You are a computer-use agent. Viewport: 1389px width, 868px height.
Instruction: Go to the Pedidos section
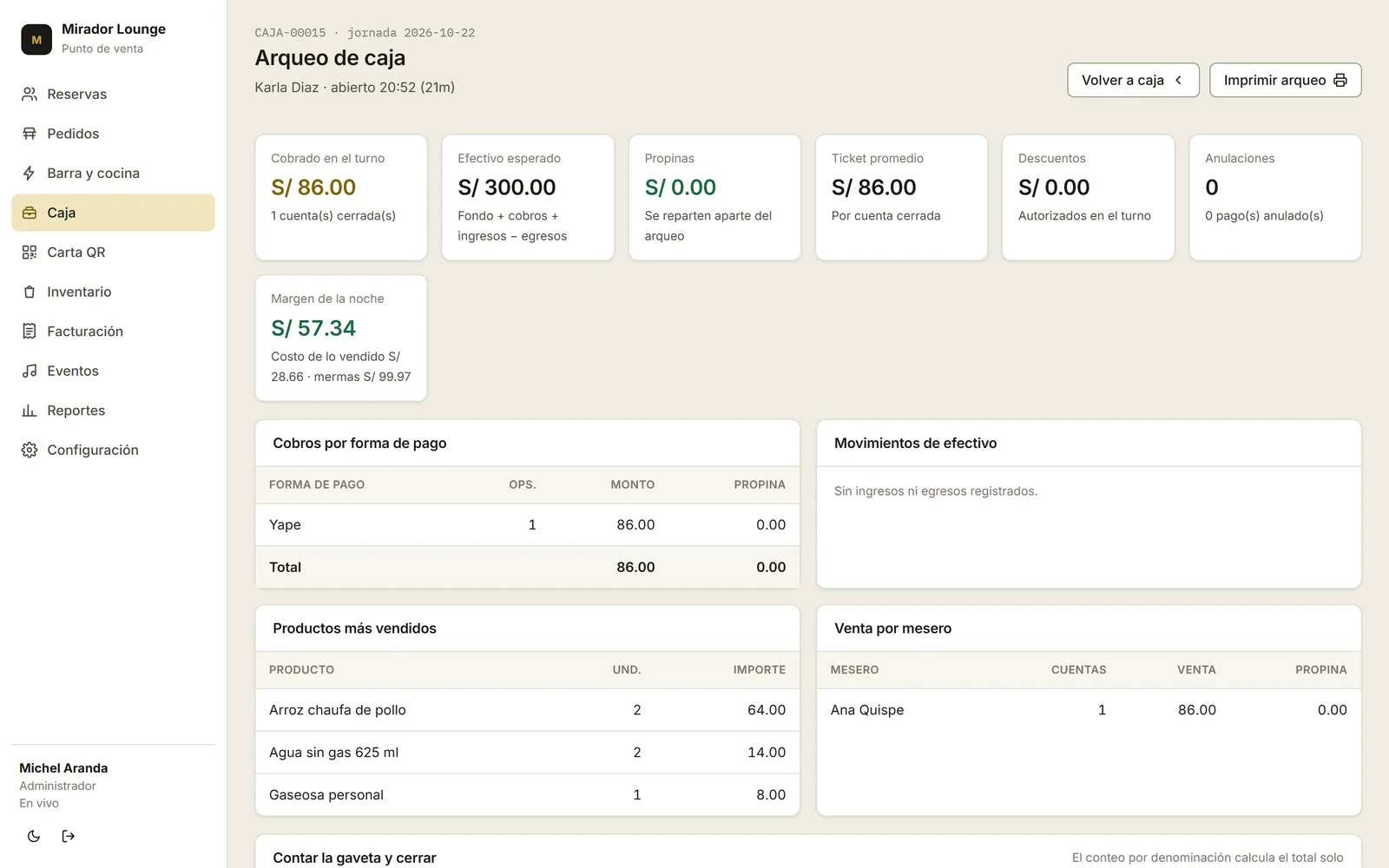pos(113,134)
